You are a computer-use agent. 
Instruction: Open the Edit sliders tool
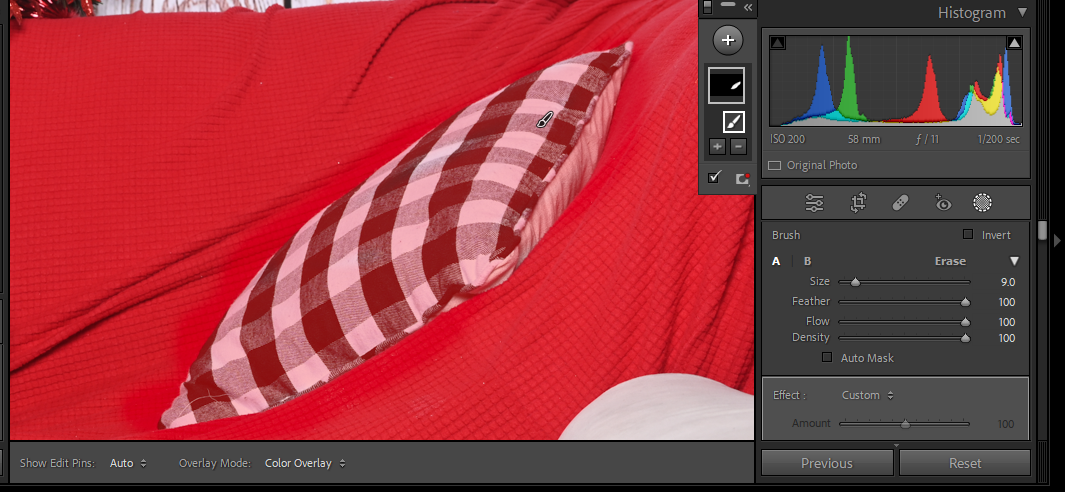tap(814, 203)
